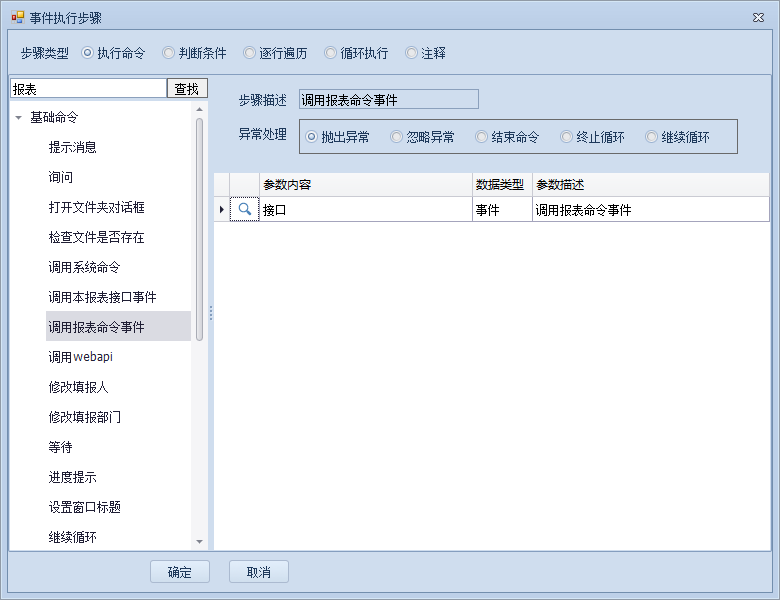Click the scroll-down arrow of command list
Screen dimensions: 780x600
[199, 541]
